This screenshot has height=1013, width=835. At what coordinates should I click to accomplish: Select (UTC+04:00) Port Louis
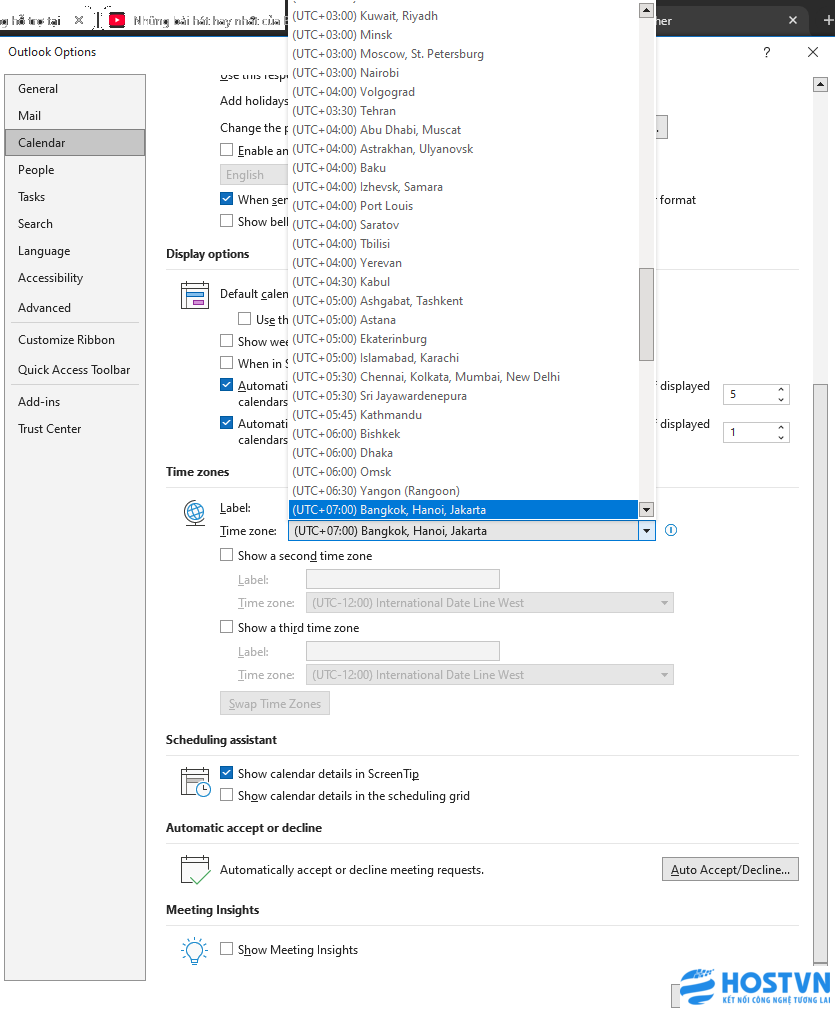463,205
